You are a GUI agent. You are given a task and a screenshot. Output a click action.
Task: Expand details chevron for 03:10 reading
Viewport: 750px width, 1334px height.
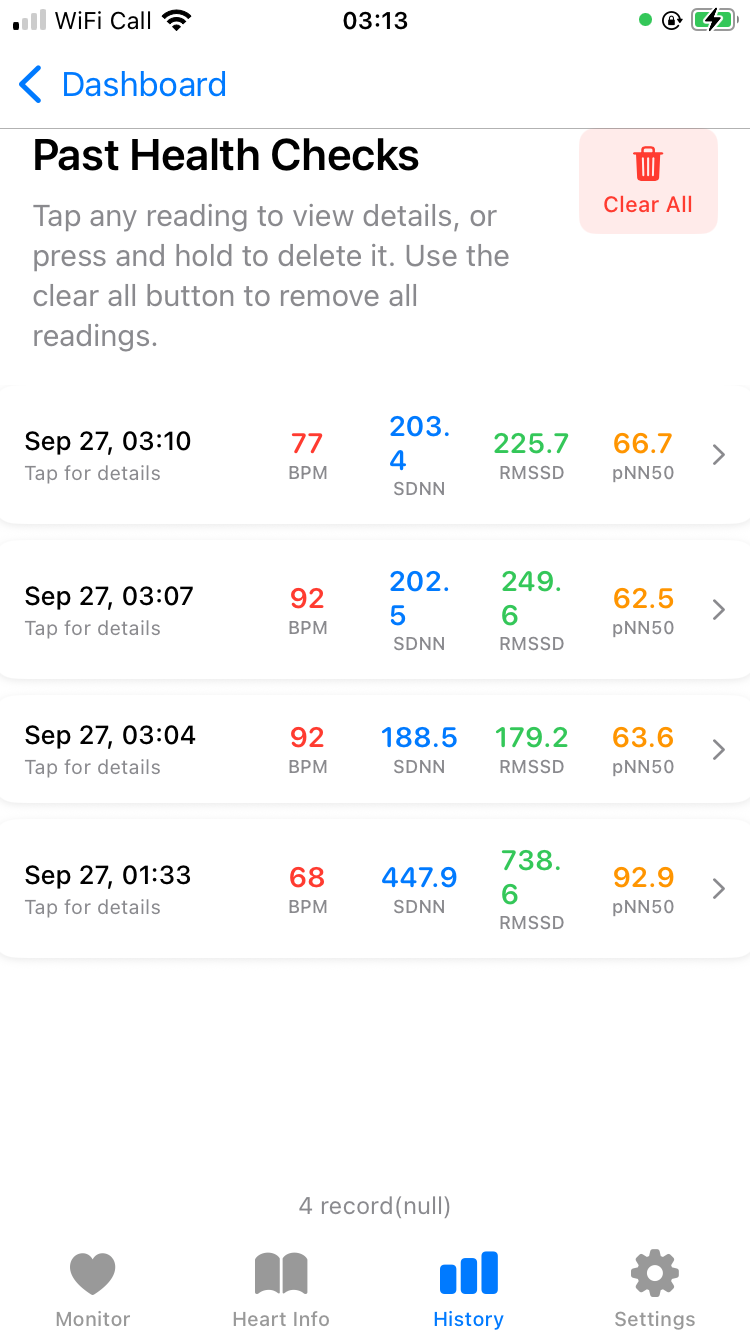coord(718,456)
